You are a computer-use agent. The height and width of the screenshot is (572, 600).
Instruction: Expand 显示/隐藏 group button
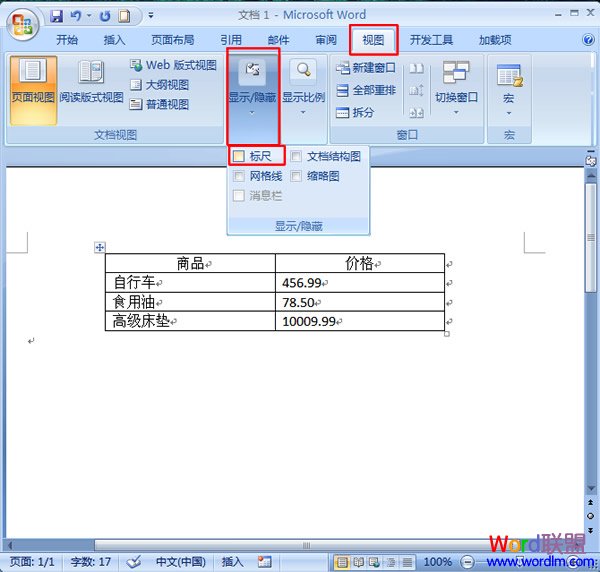(x=253, y=96)
